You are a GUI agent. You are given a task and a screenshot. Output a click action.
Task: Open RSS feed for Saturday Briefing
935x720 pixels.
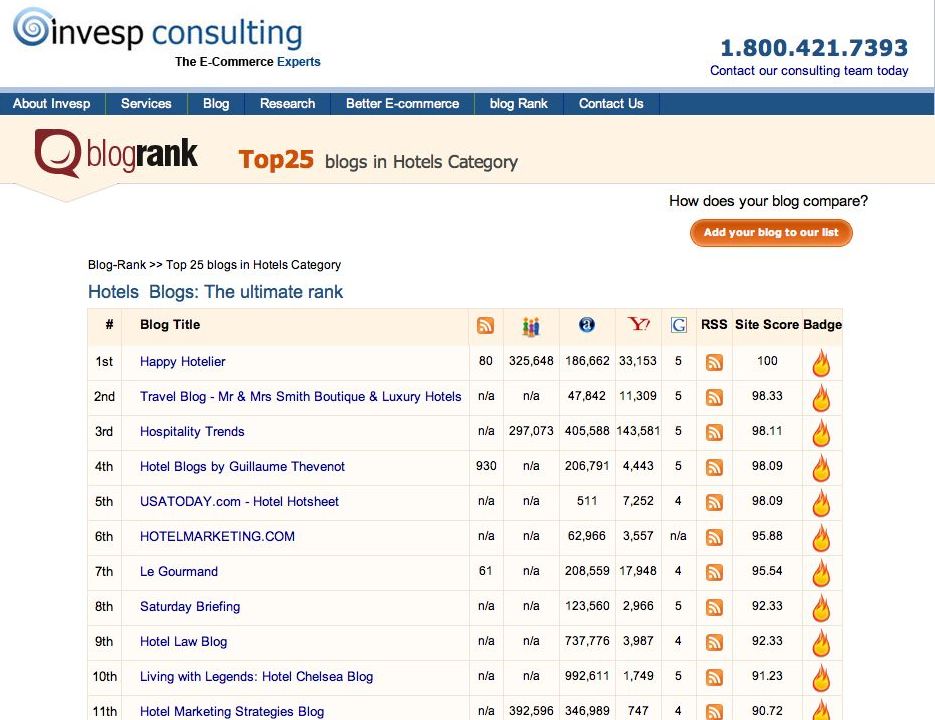pos(714,607)
